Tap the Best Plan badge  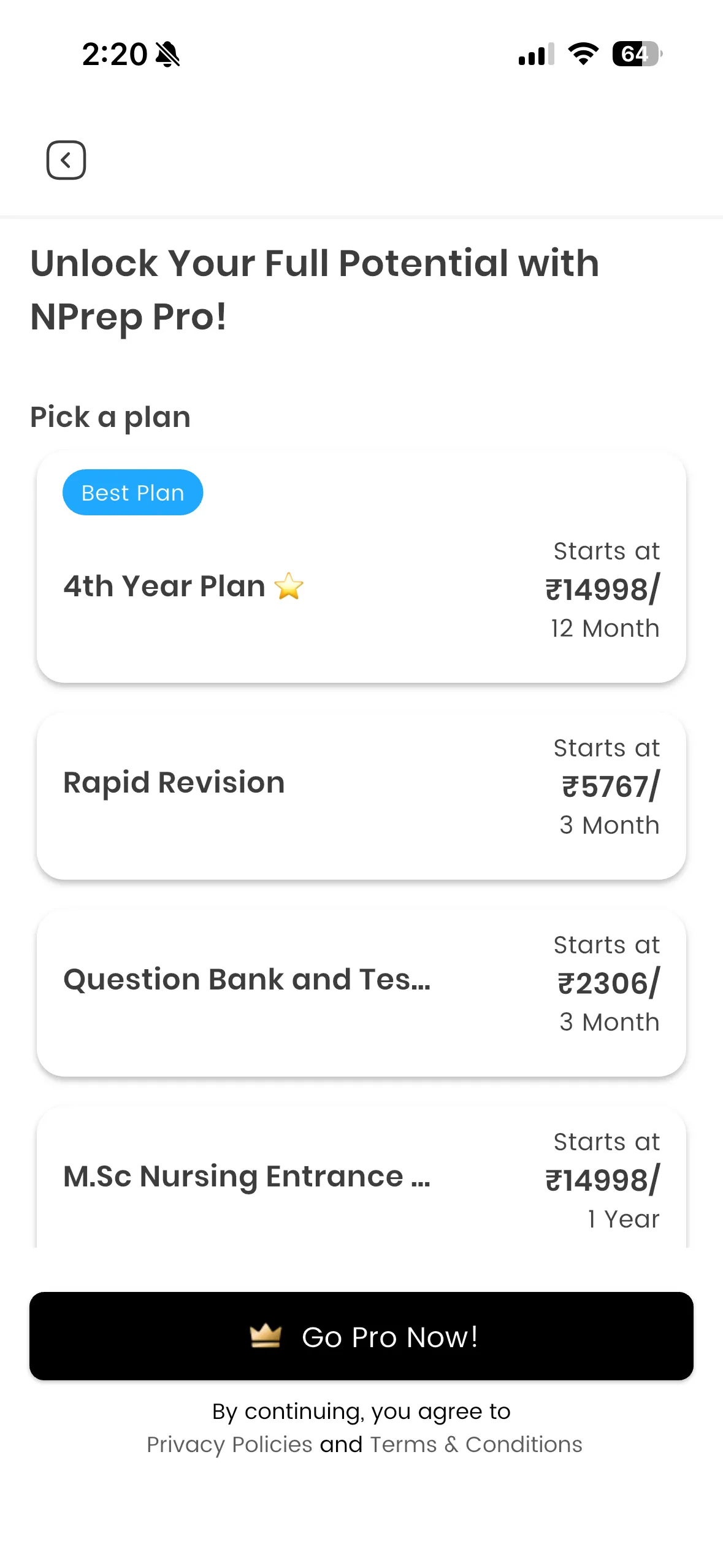point(132,493)
